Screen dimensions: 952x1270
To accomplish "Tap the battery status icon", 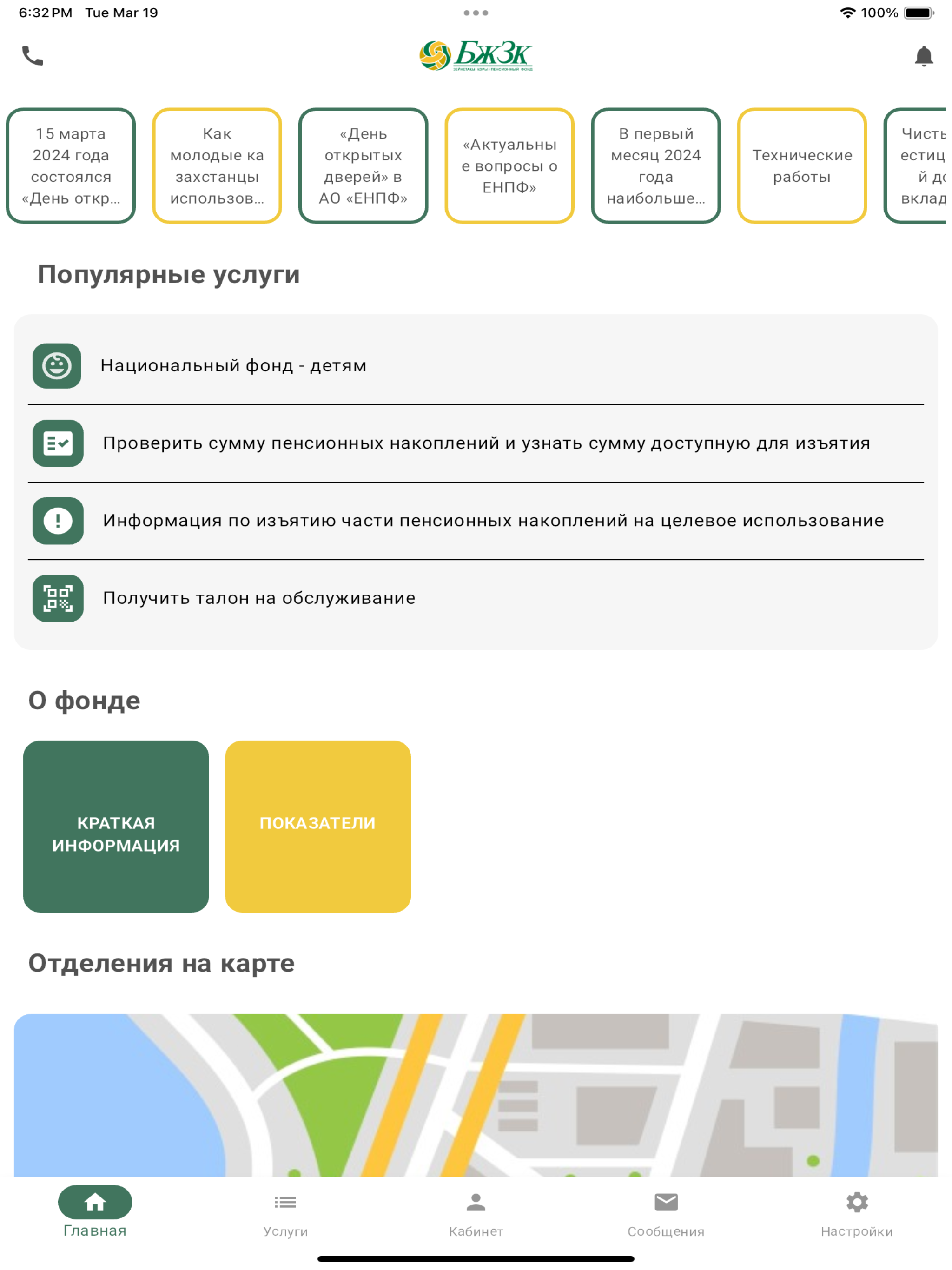I will [x=919, y=13].
